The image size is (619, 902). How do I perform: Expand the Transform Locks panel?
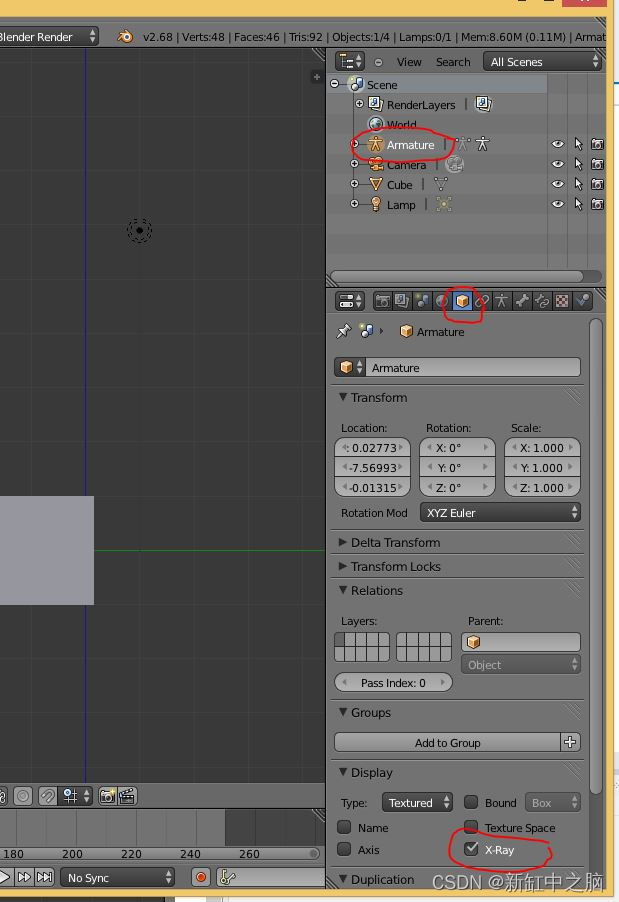(343, 566)
